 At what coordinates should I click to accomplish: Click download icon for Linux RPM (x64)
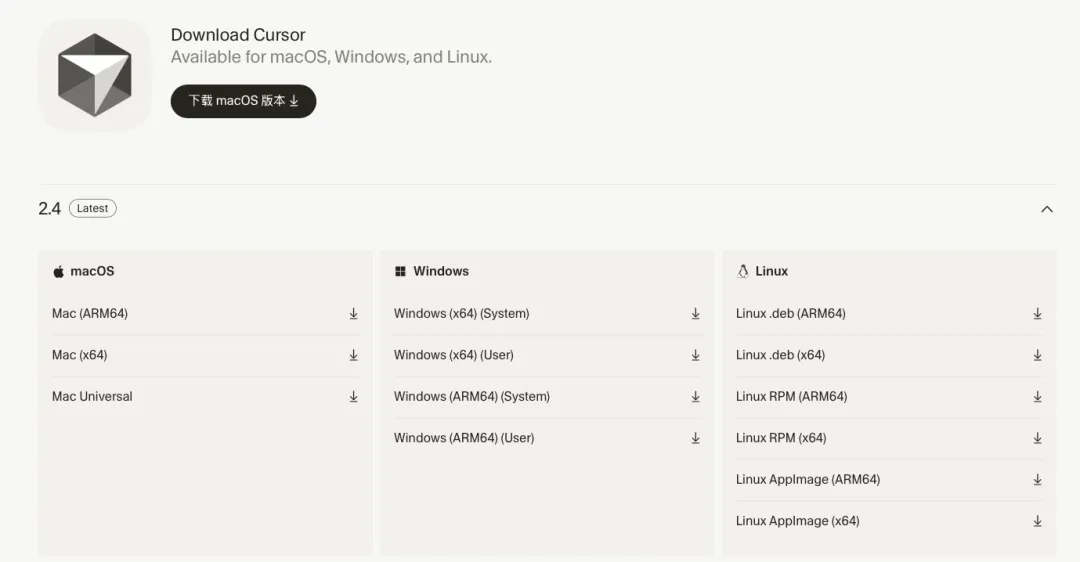coord(1037,438)
